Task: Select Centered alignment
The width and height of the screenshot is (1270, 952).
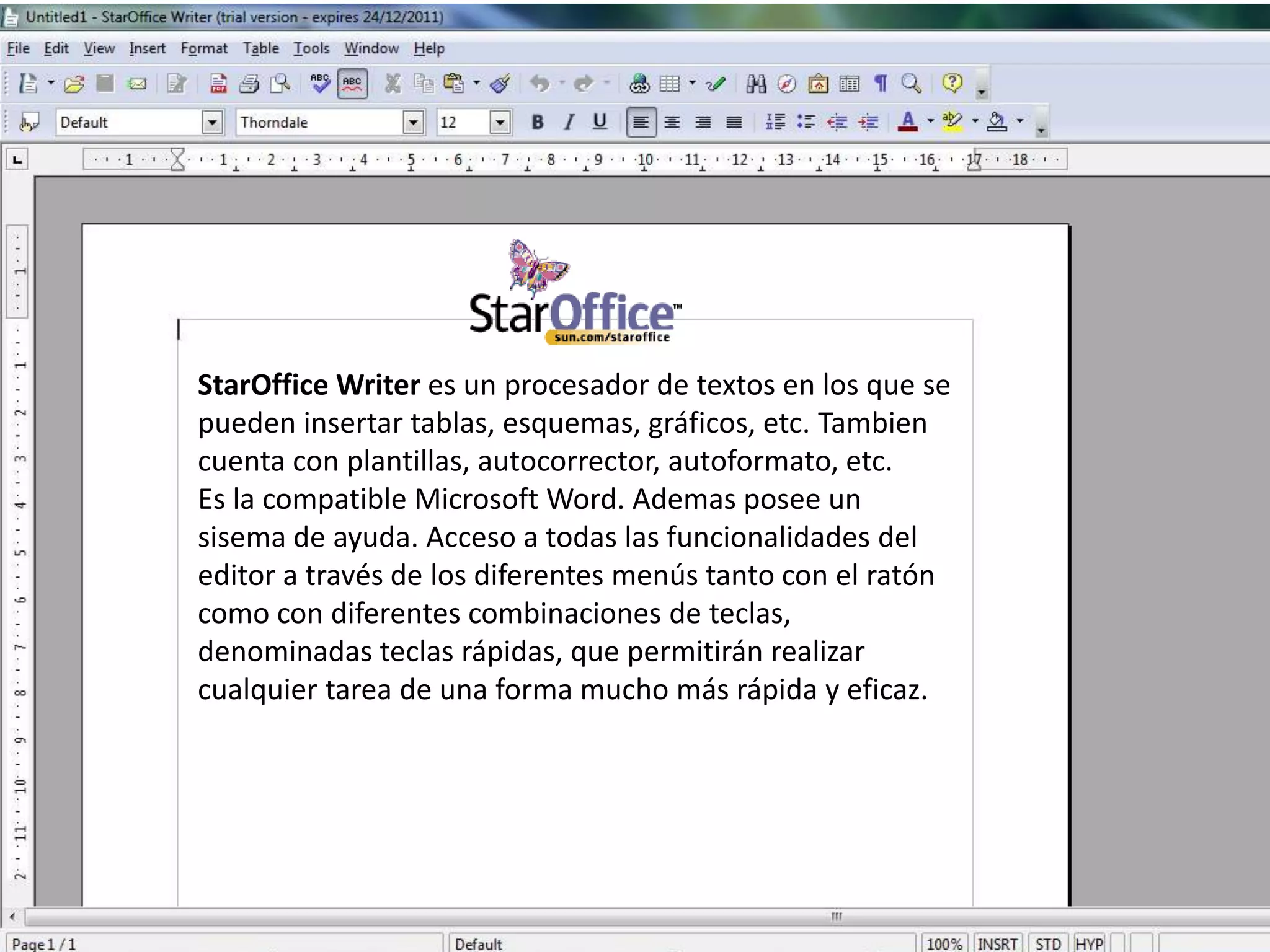Action: coord(672,122)
